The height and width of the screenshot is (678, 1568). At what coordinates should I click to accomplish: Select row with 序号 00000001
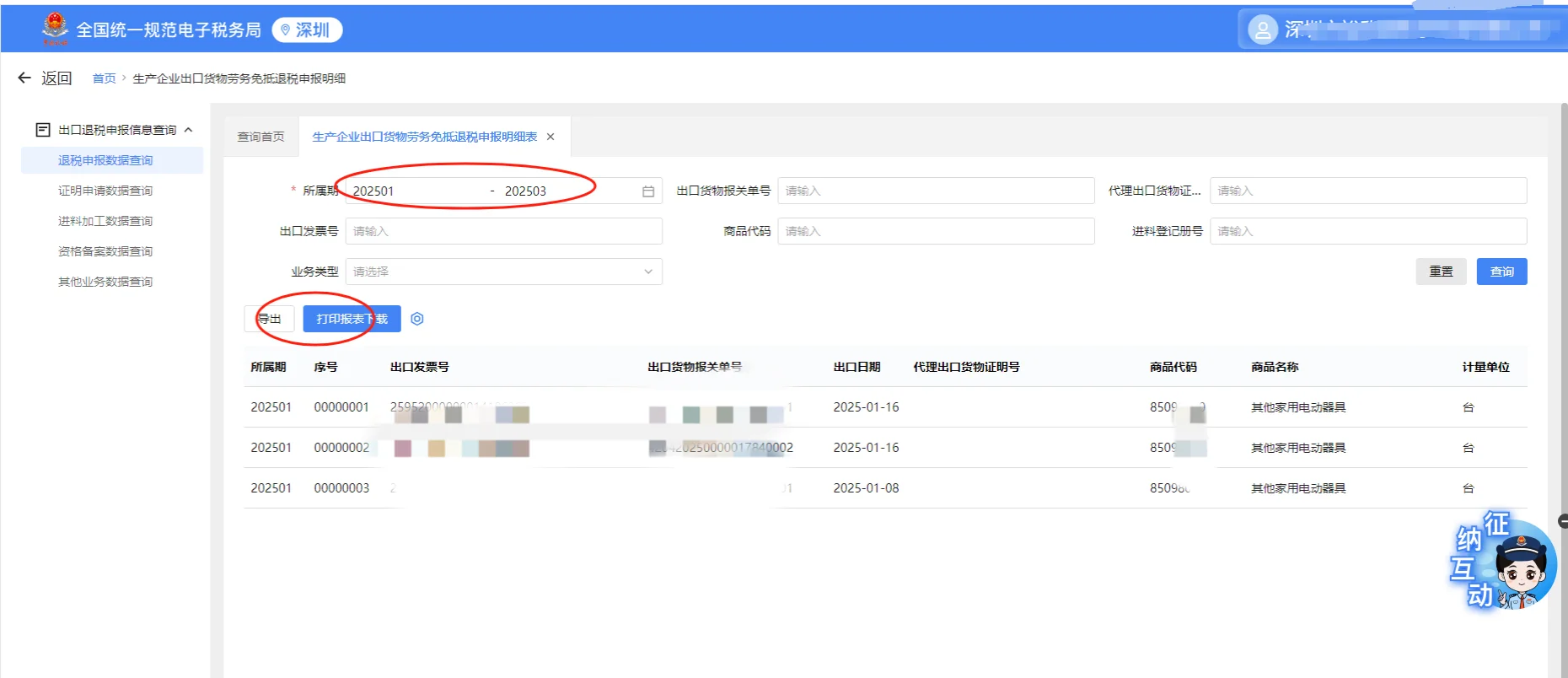[x=885, y=407]
